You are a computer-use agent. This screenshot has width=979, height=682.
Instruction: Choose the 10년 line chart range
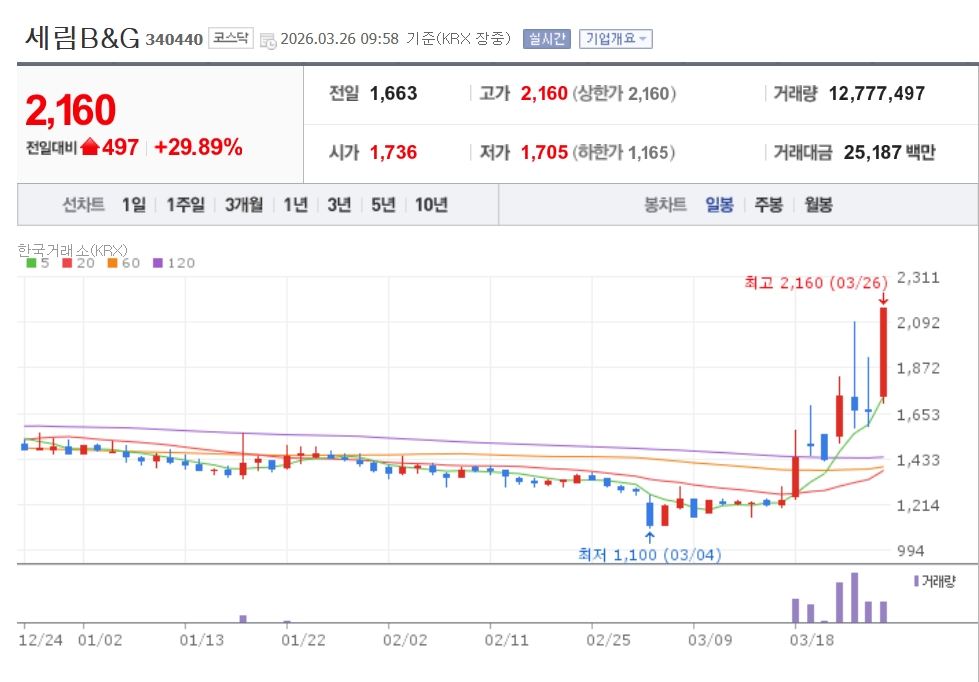coord(431,205)
